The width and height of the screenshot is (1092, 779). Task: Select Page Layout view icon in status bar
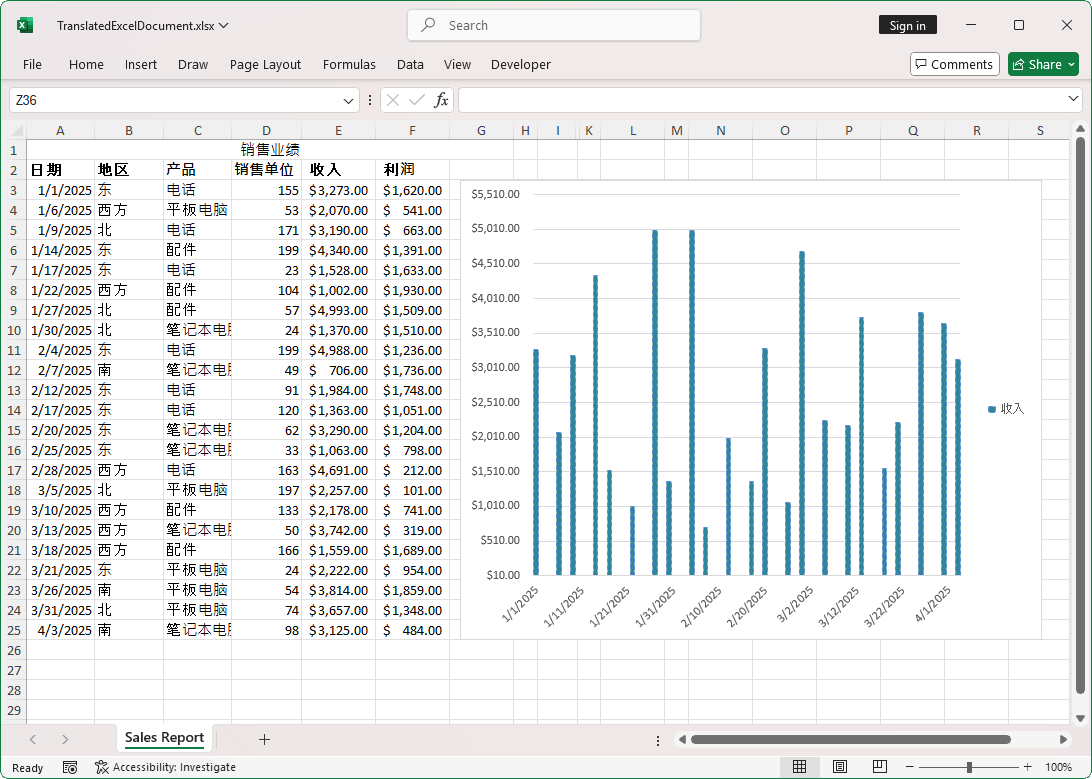point(839,766)
